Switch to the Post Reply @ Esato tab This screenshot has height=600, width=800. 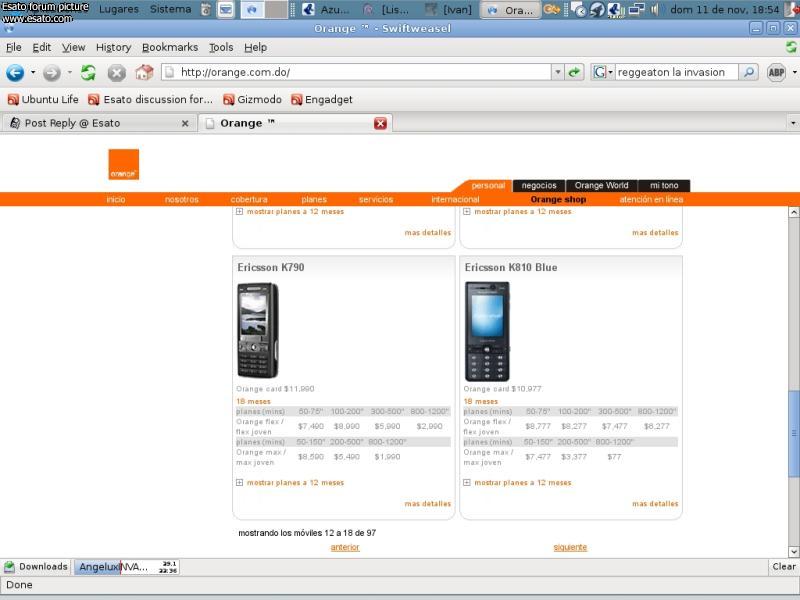click(97, 123)
